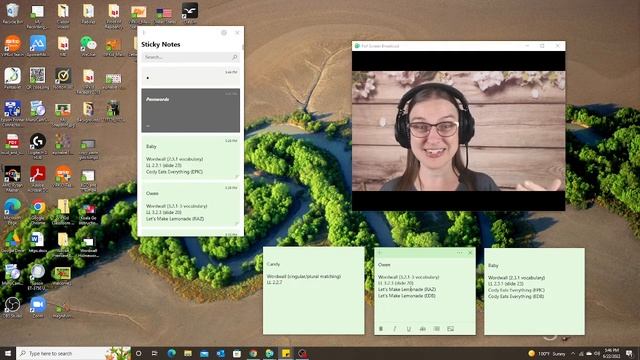Image resolution: width=640 pixels, height=360 pixels.
Task: Open the Zoom desktop shortcut
Action: click(x=38, y=308)
